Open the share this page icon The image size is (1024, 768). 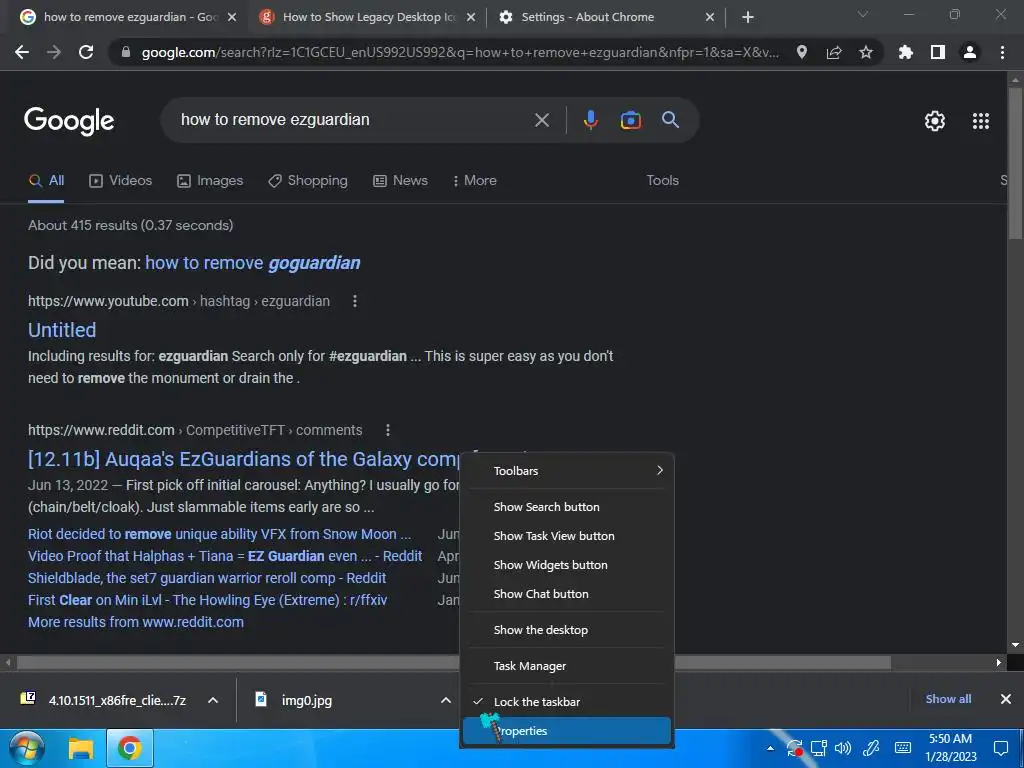tap(833, 52)
